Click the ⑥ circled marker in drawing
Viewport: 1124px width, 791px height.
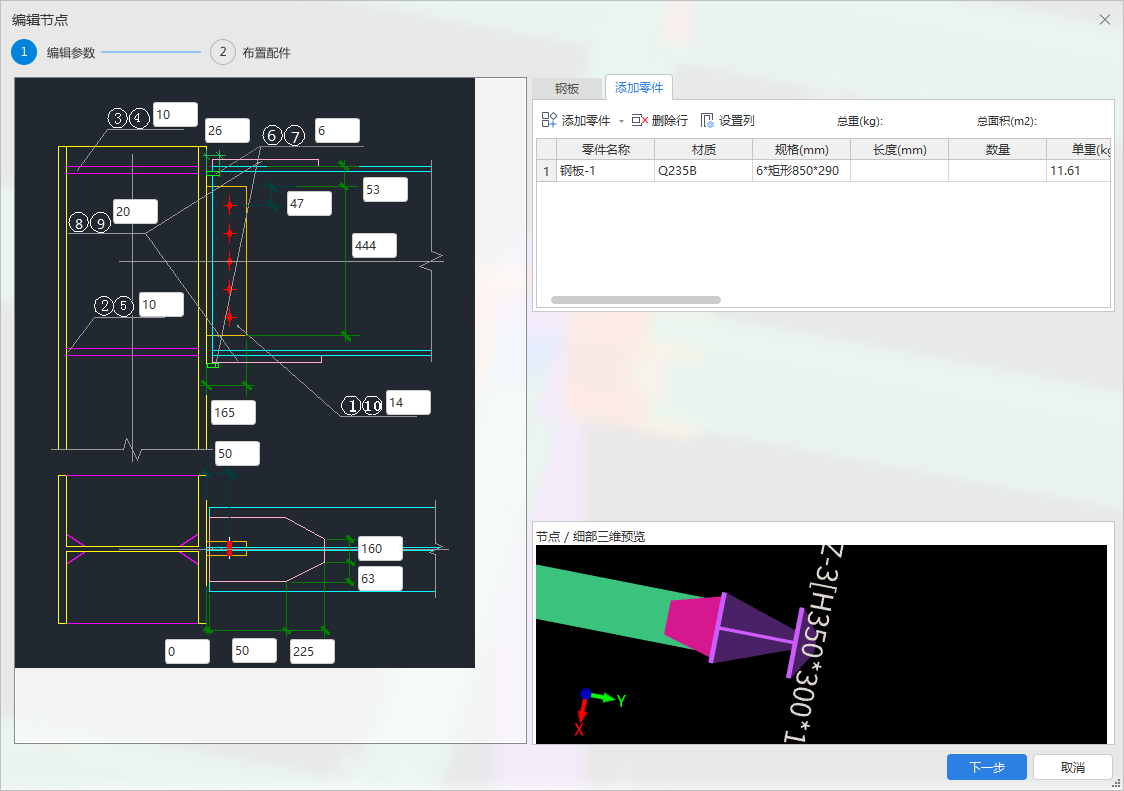(272, 135)
